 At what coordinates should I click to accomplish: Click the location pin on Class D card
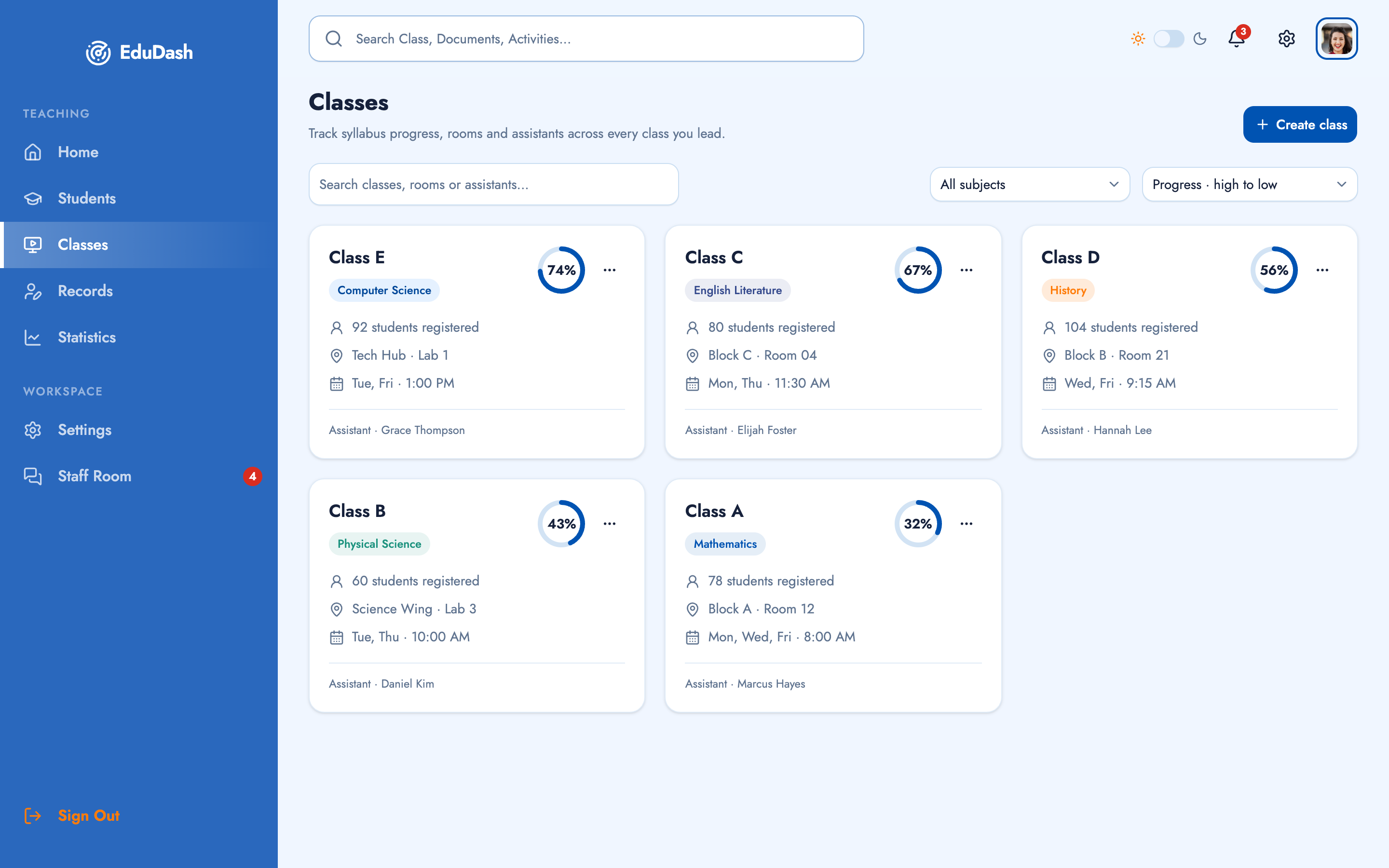(1049, 355)
